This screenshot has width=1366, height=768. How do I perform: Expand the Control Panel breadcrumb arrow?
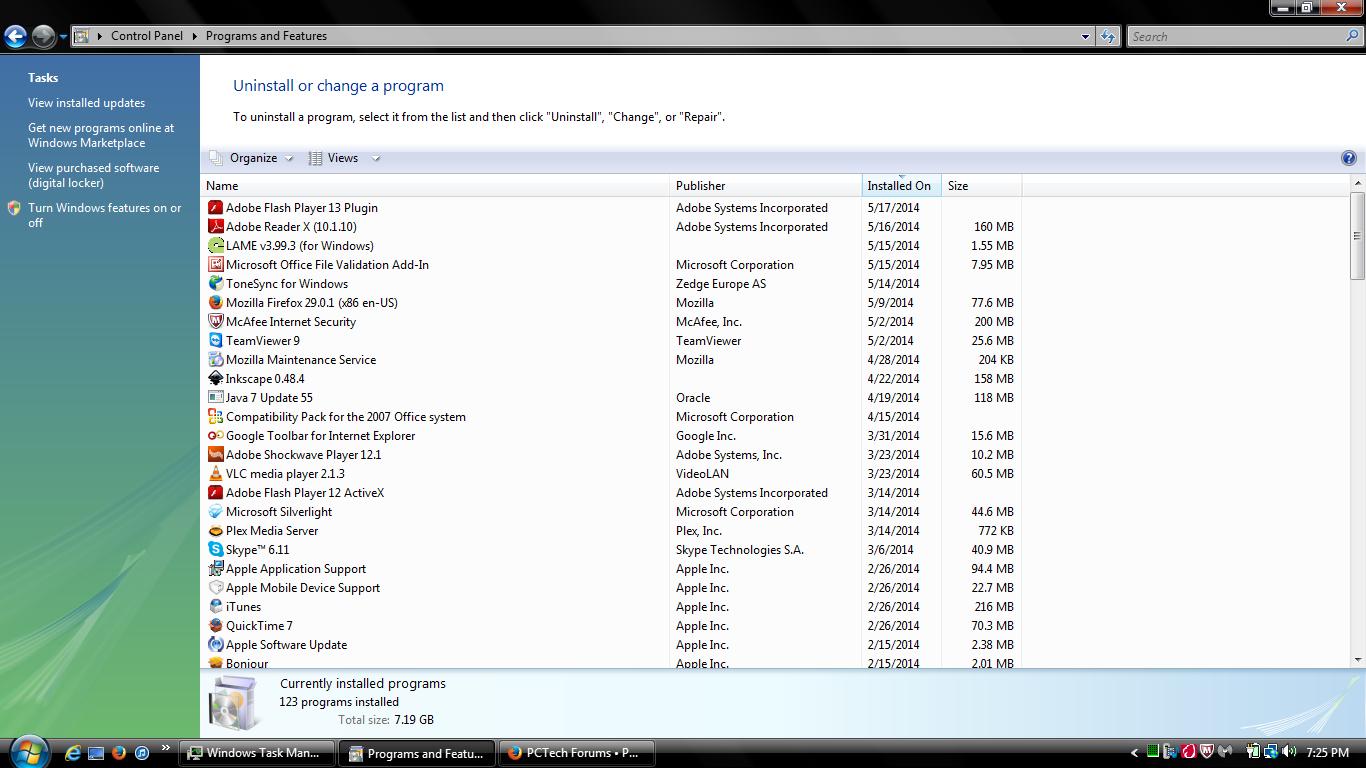coord(195,36)
